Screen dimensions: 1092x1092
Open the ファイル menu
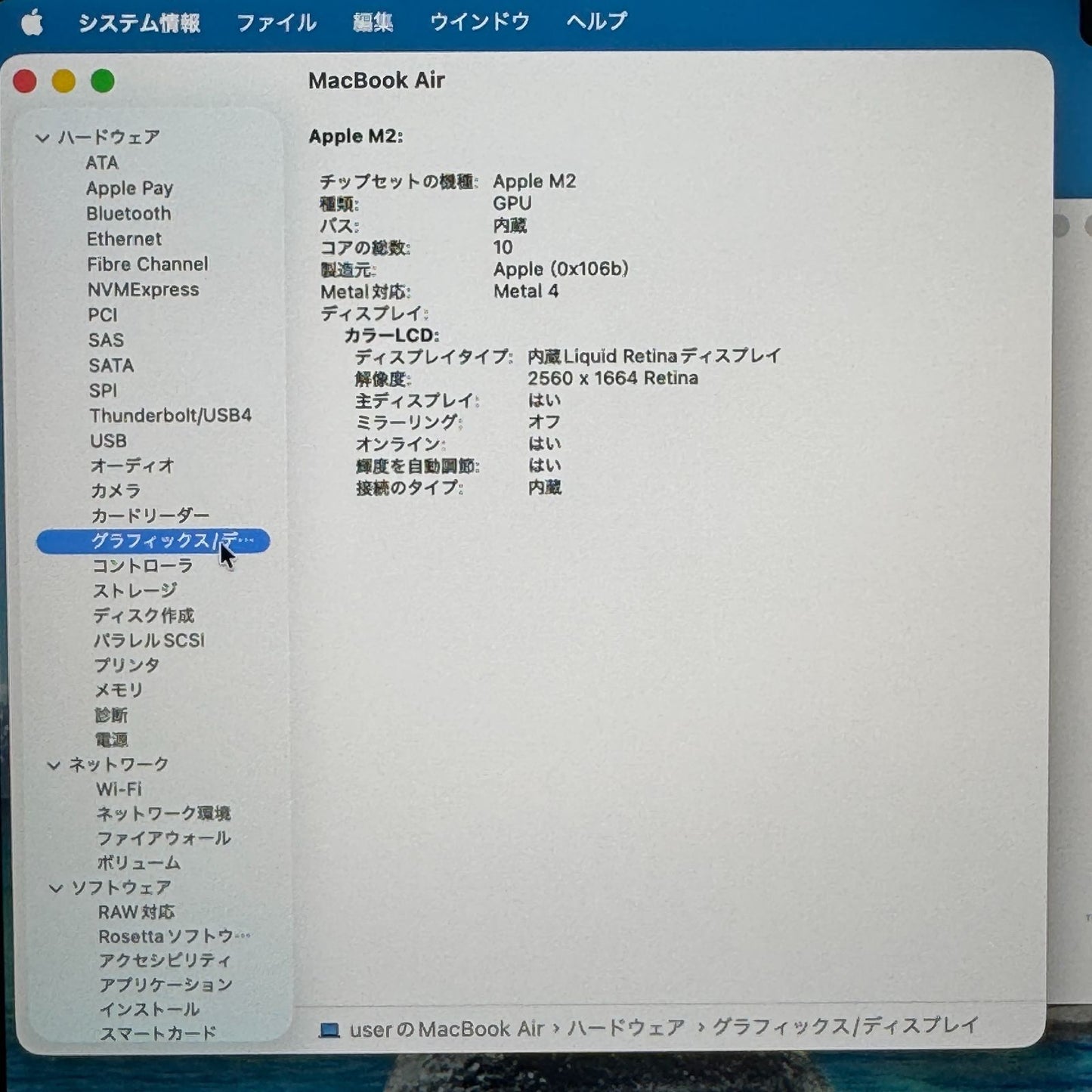pyautogui.click(x=277, y=23)
